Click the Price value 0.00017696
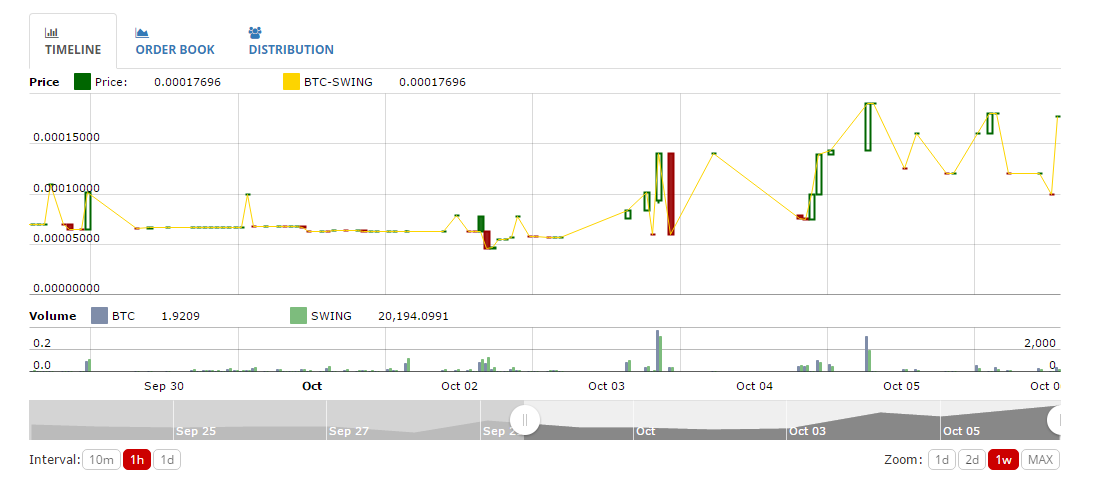The width and height of the screenshot is (1105, 481). click(x=187, y=82)
